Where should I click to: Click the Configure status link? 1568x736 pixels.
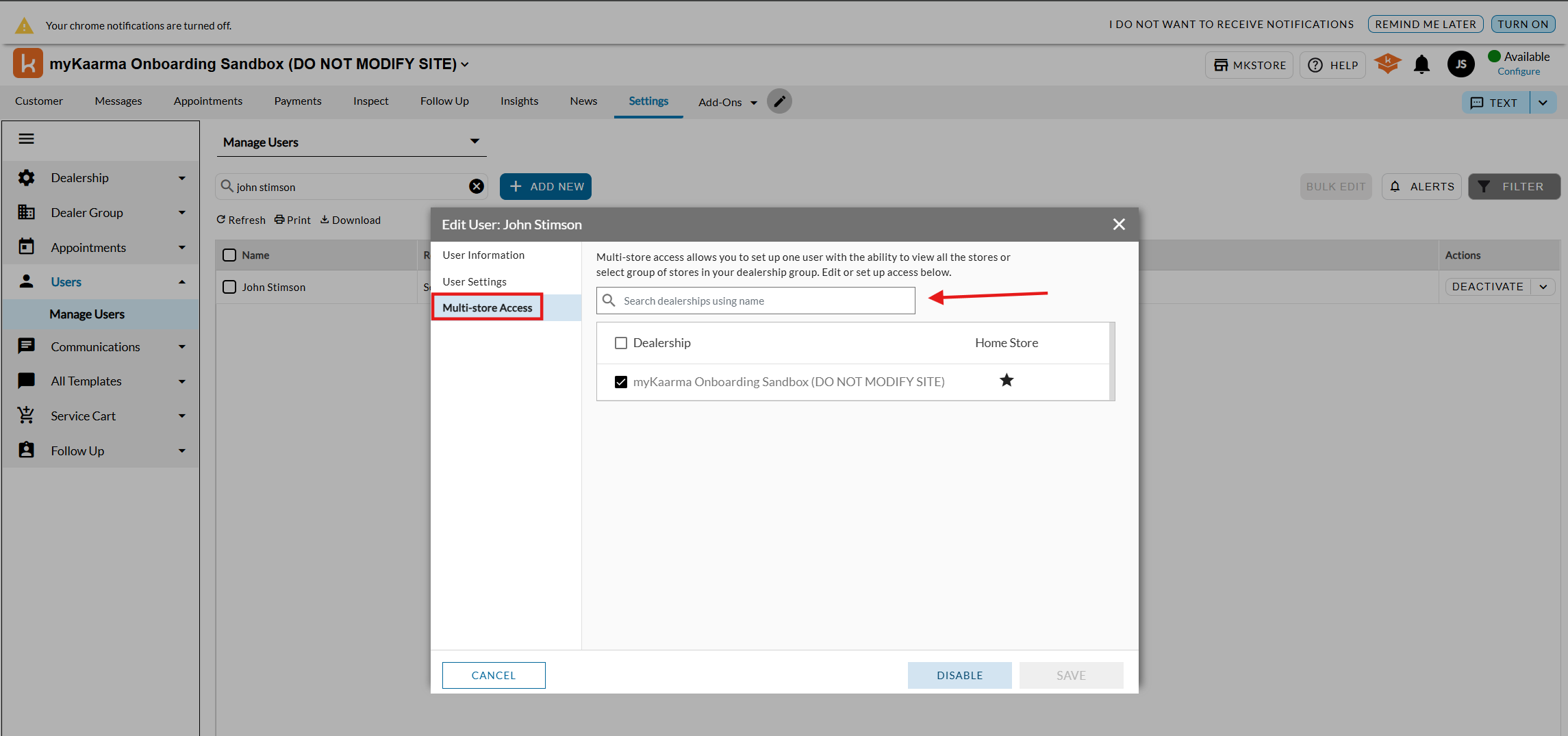1519,71
